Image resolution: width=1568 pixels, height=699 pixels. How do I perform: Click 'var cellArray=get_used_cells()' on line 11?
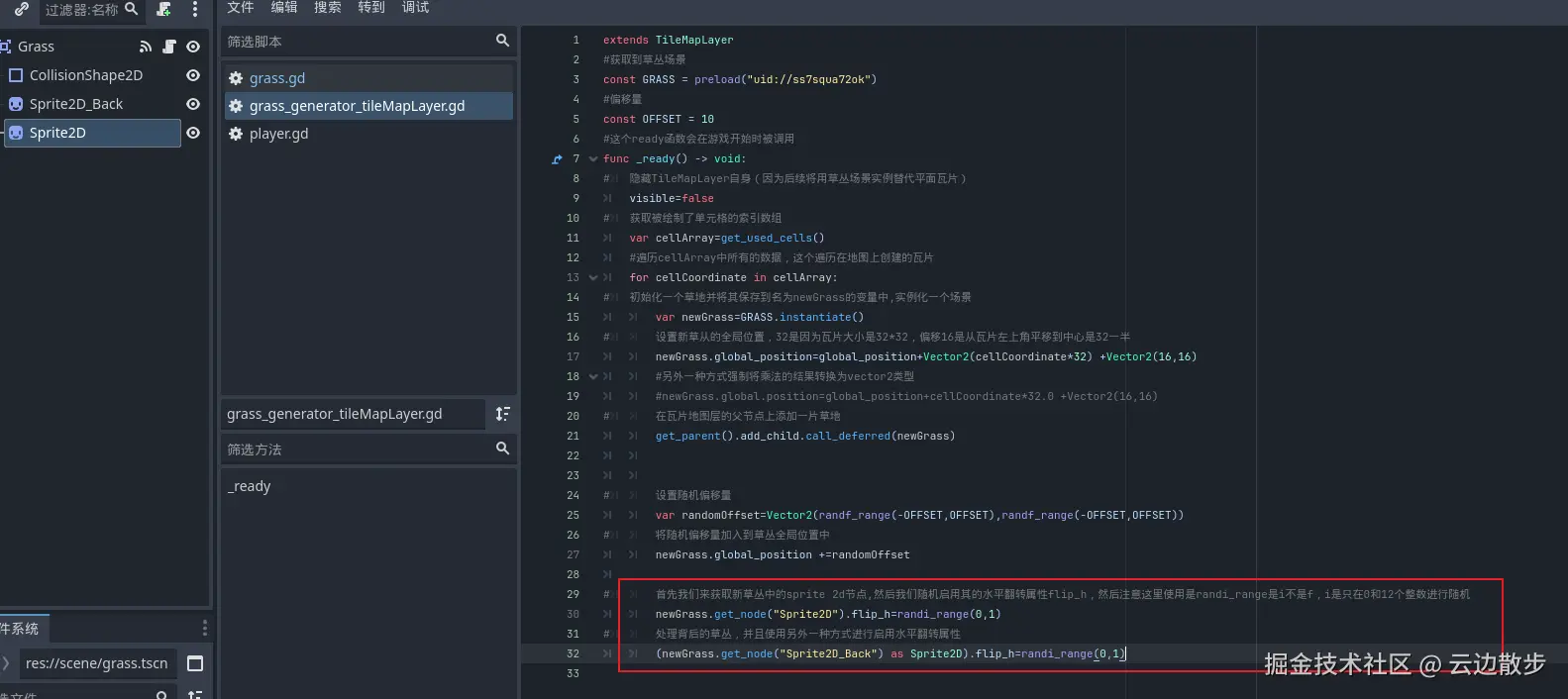[x=727, y=238]
